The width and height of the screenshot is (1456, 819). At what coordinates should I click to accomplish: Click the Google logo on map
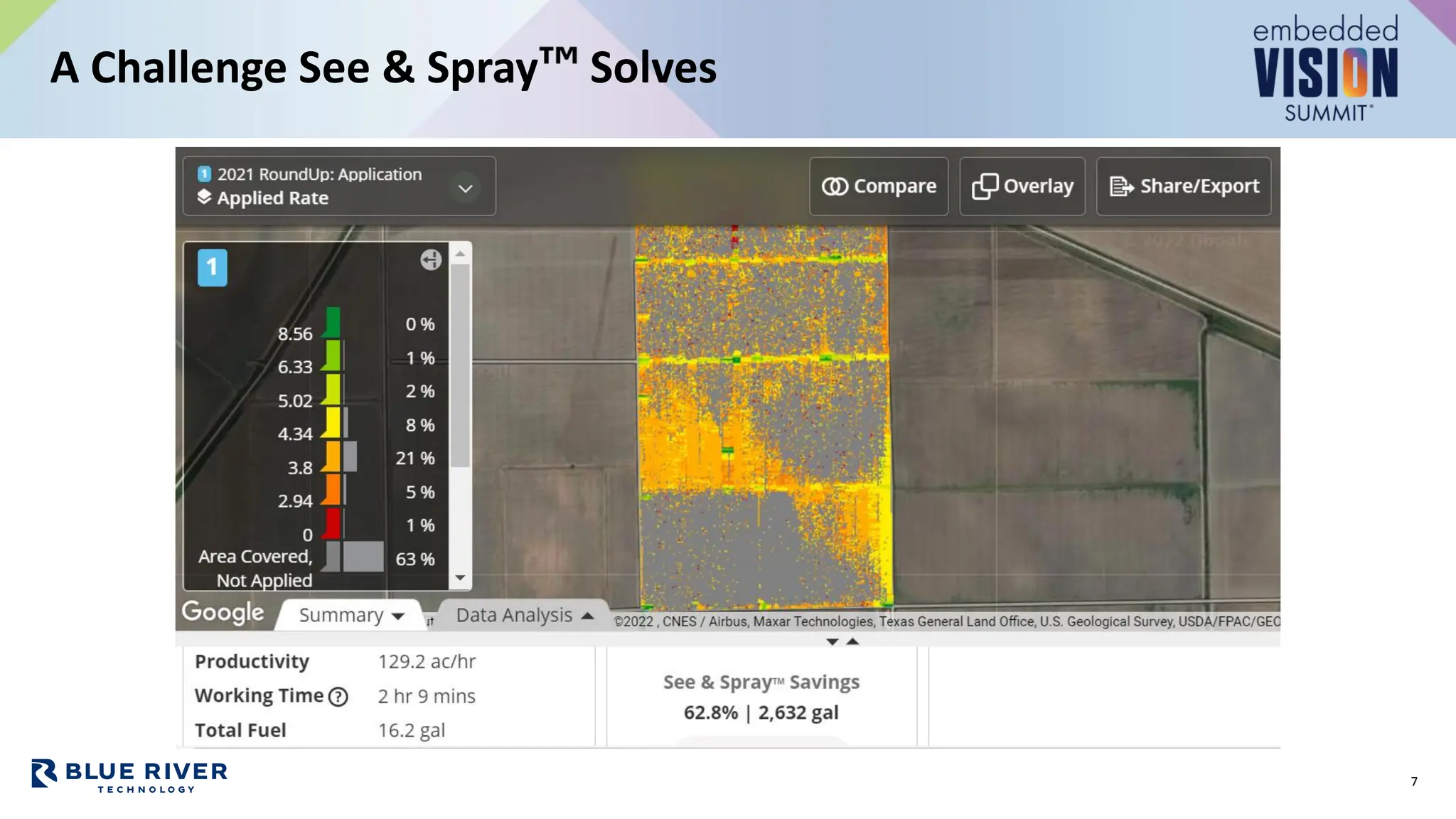tap(223, 612)
